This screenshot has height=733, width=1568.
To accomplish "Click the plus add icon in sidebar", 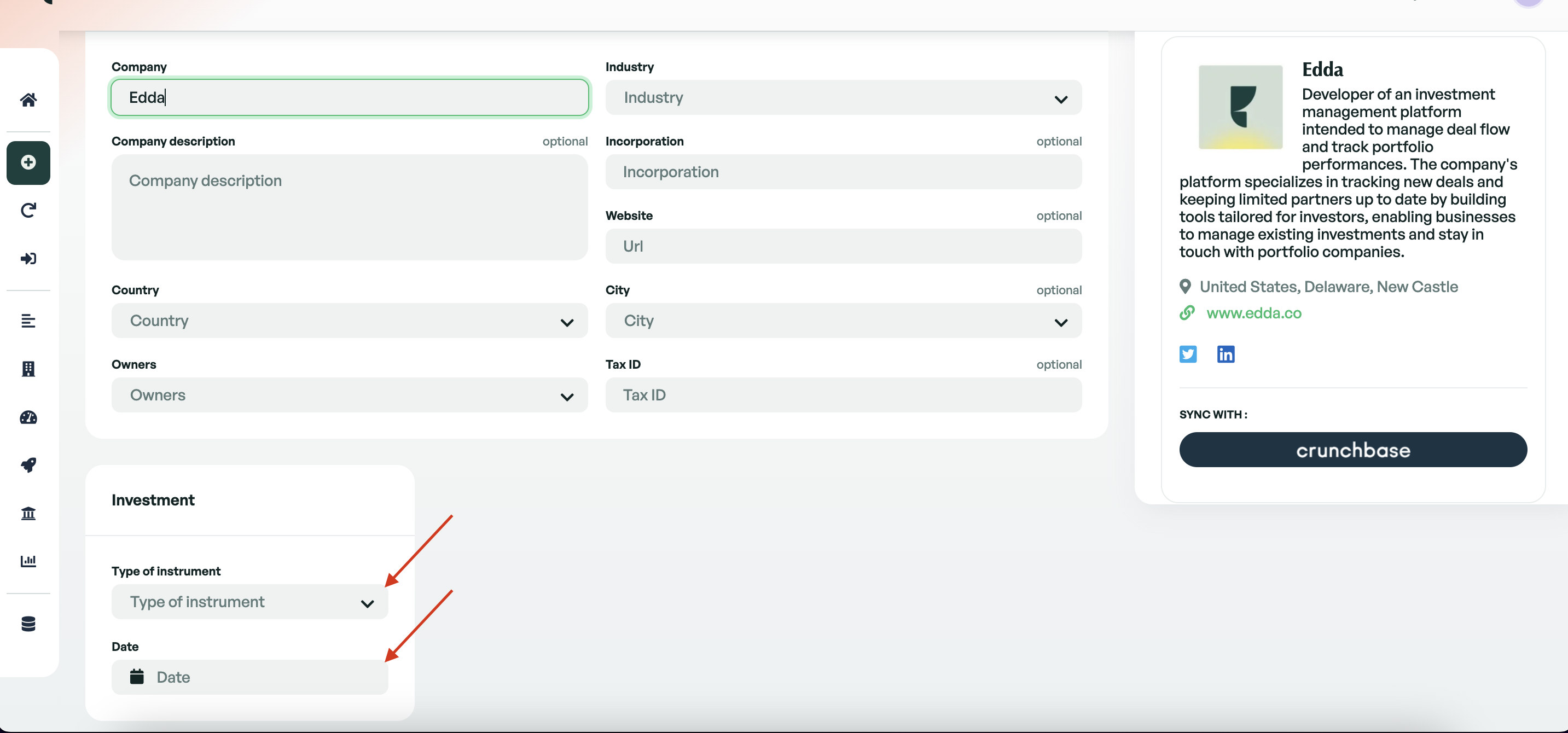I will 28,162.
